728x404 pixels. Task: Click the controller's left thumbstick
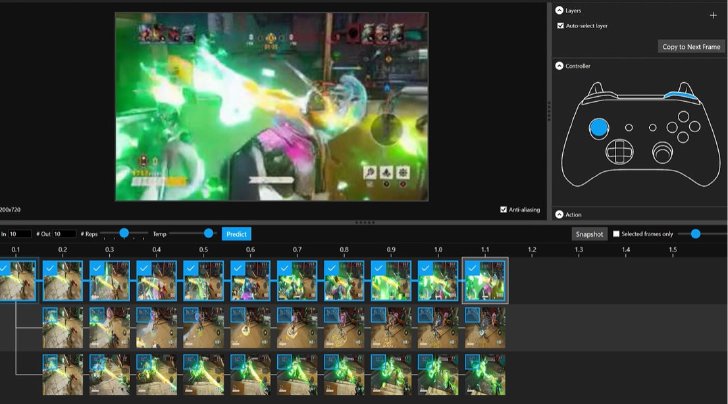pos(598,128)
